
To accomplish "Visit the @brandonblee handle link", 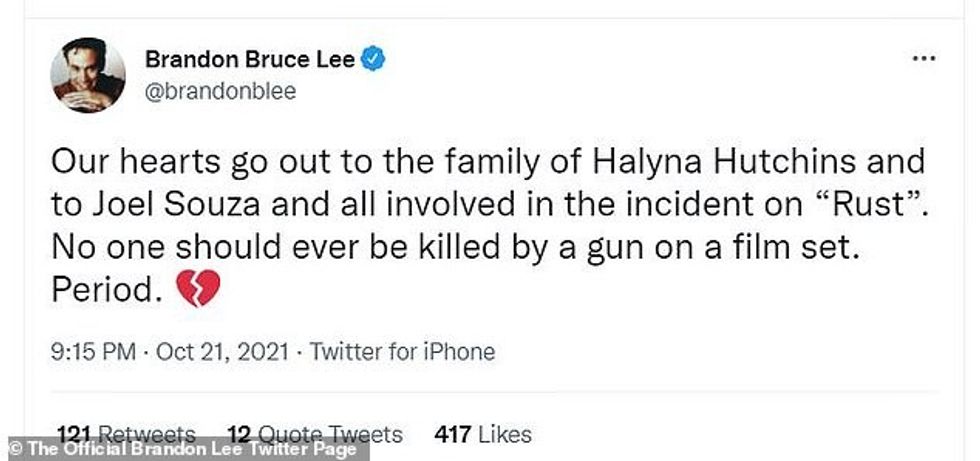I will pyautogui.click(x=220, y=91).
